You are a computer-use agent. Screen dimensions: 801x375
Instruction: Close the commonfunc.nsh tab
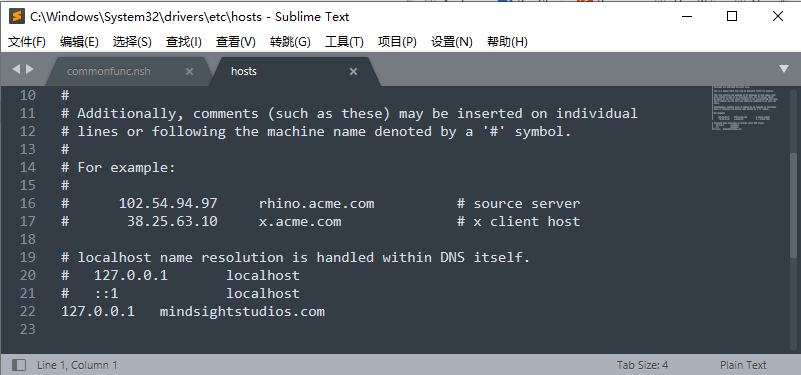(x=189, y=72)
